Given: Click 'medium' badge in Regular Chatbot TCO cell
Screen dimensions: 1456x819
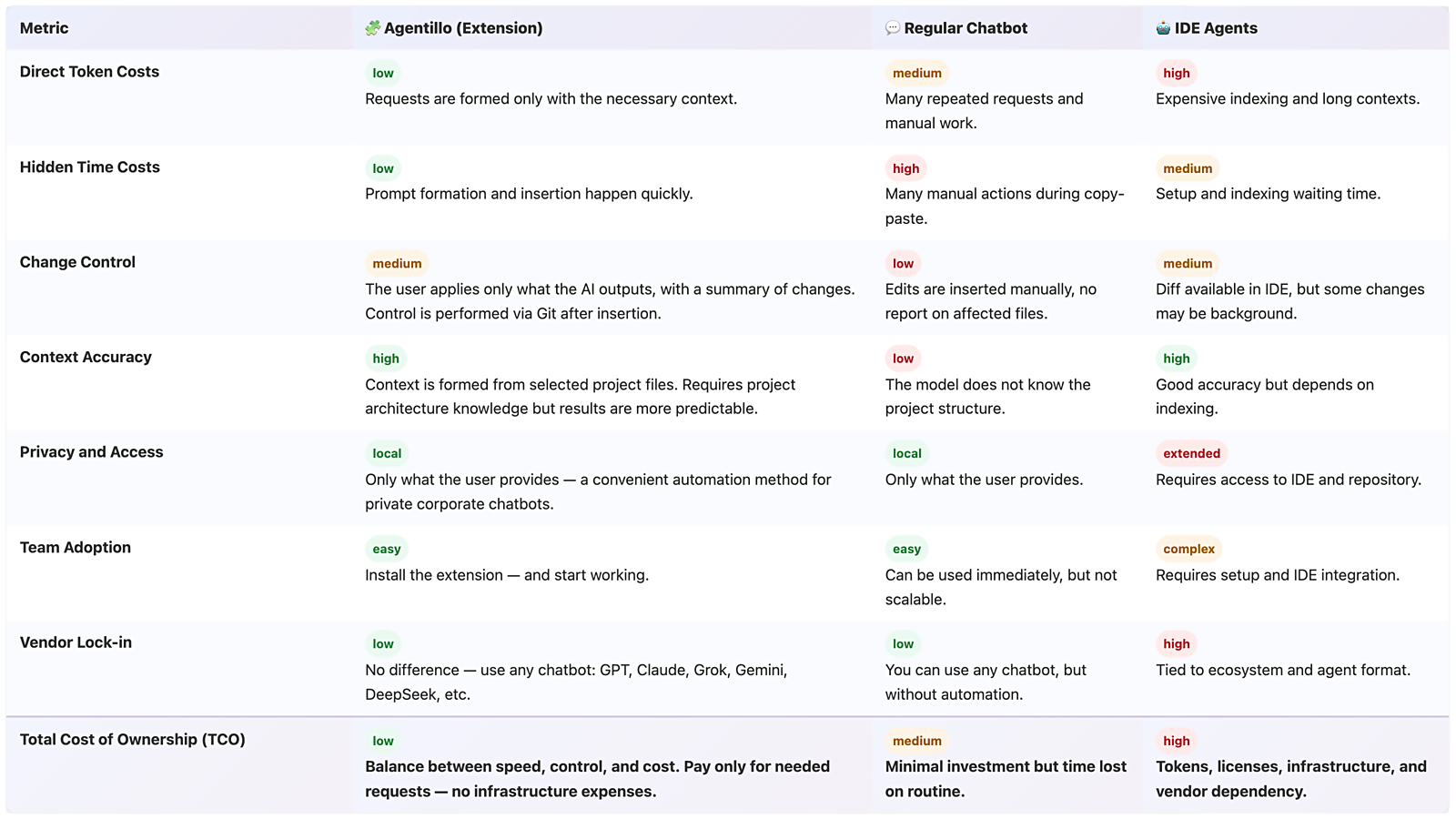Looking at the screenshot, I should pyautogui.click(x=916, y=741).
